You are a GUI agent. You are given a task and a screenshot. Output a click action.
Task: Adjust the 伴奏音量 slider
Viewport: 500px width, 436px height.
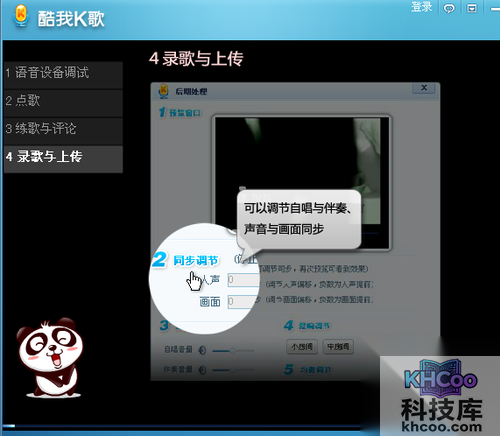coord(233,370)
